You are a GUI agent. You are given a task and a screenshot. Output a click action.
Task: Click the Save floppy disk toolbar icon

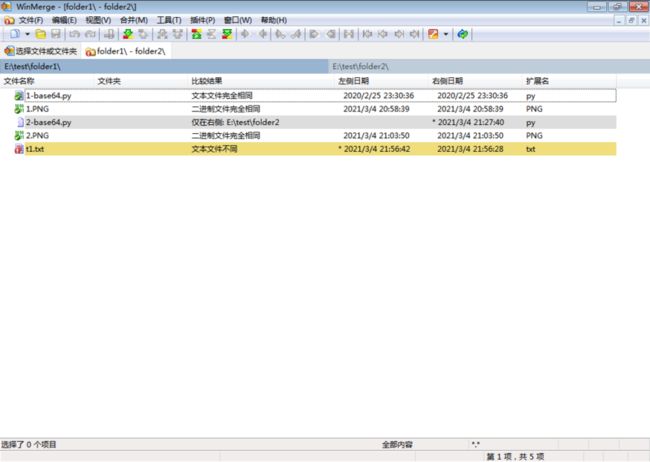pos(56,34)
